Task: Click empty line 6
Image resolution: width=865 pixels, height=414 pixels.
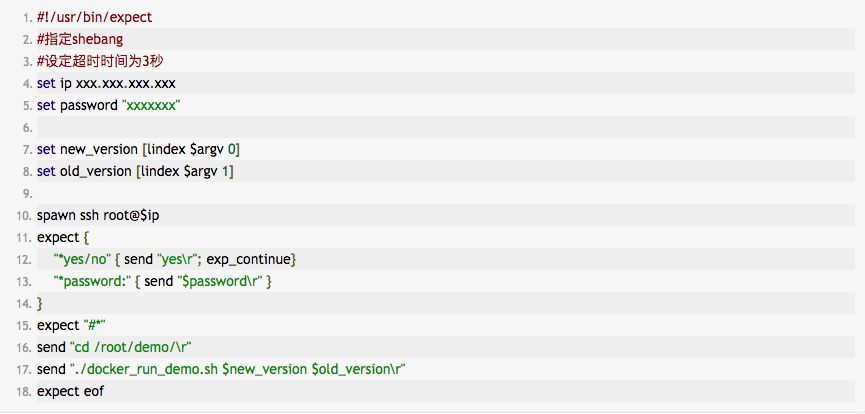Action: (x=445, y=128)
